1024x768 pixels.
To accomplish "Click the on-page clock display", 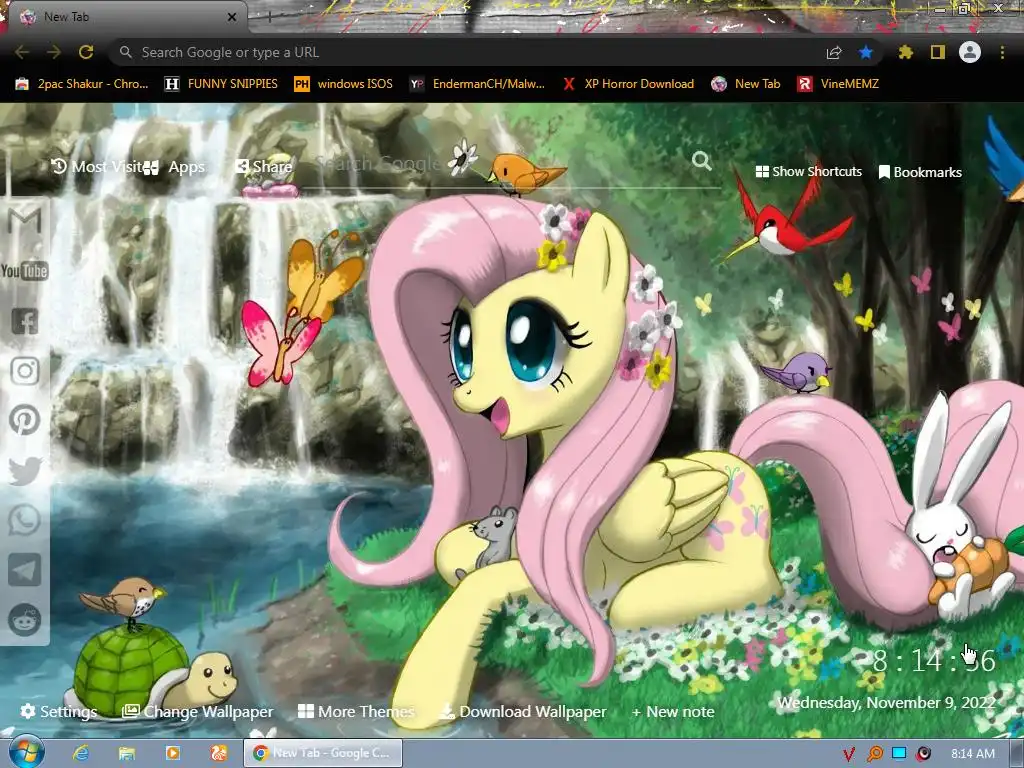I will 934,661.
